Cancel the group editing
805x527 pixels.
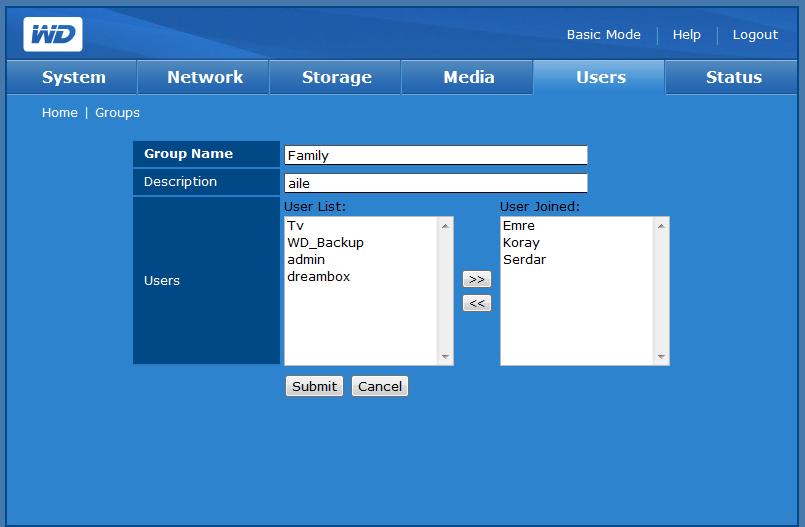coord(380,386)
